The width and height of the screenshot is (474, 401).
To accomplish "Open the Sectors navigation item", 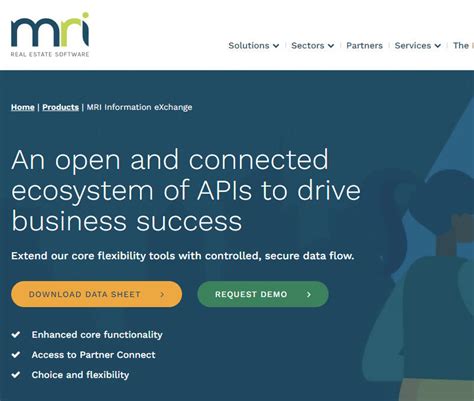I will (308, 45).
